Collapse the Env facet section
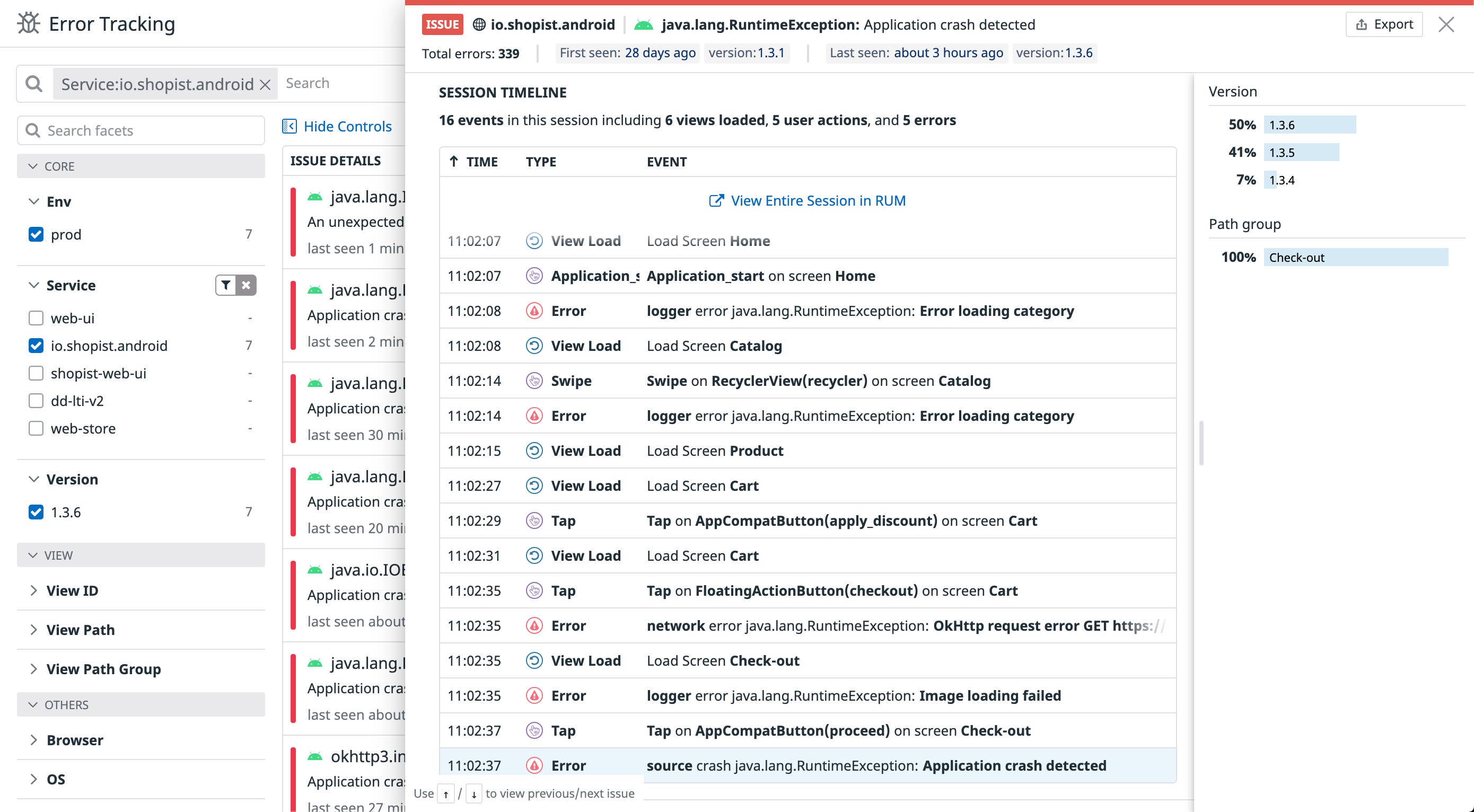Image resolution: width=1474 pixels, height=812 pixels. point(33,201)
